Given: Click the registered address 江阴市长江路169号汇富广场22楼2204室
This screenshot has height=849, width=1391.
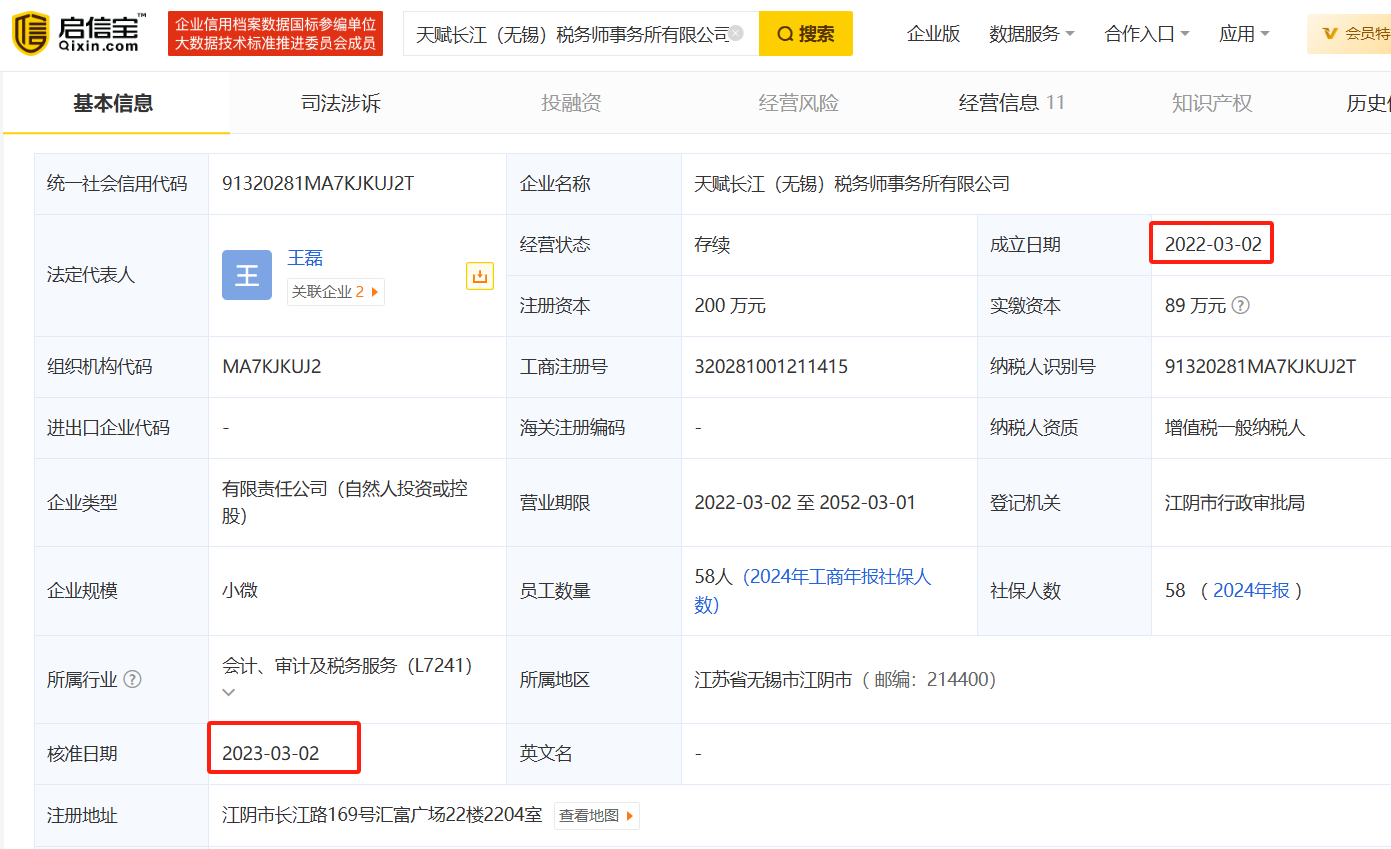Looking at the screenshot, I should point(382,816).
